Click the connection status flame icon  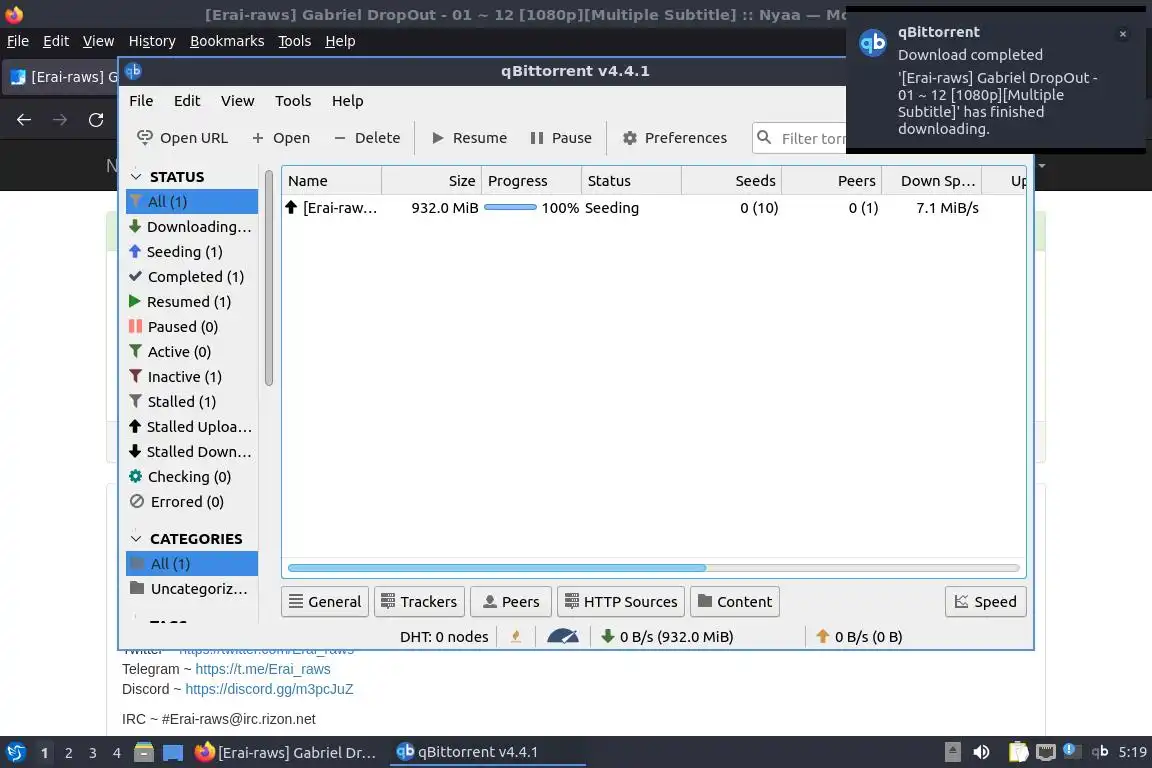[516, 636]
